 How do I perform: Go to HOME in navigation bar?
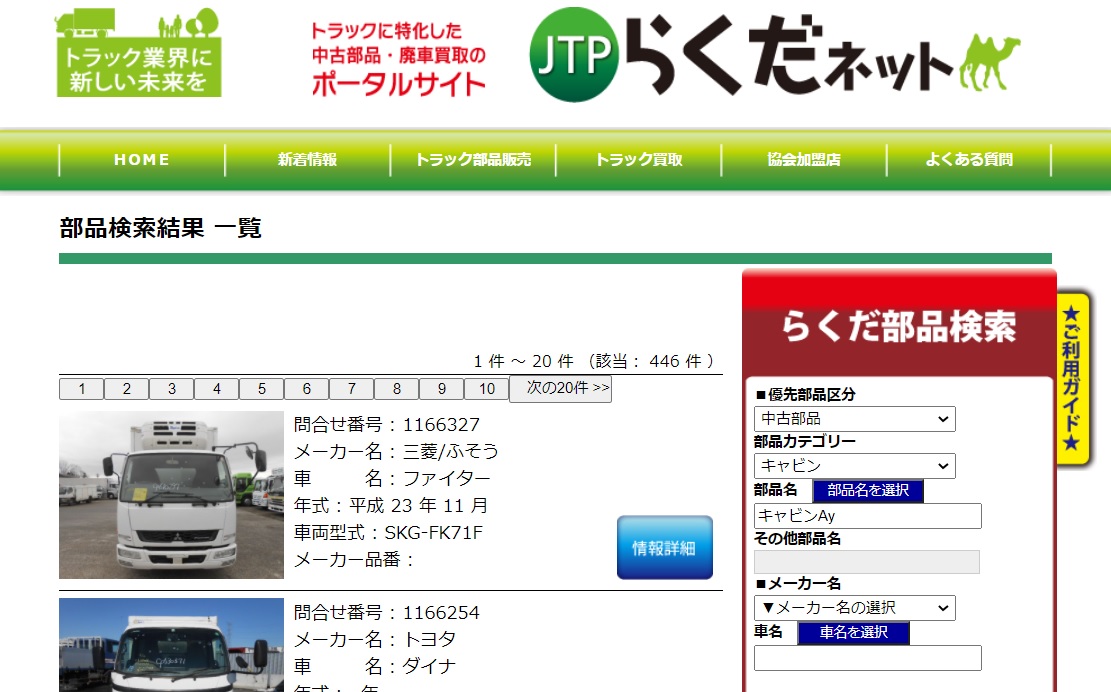point(142,160)
